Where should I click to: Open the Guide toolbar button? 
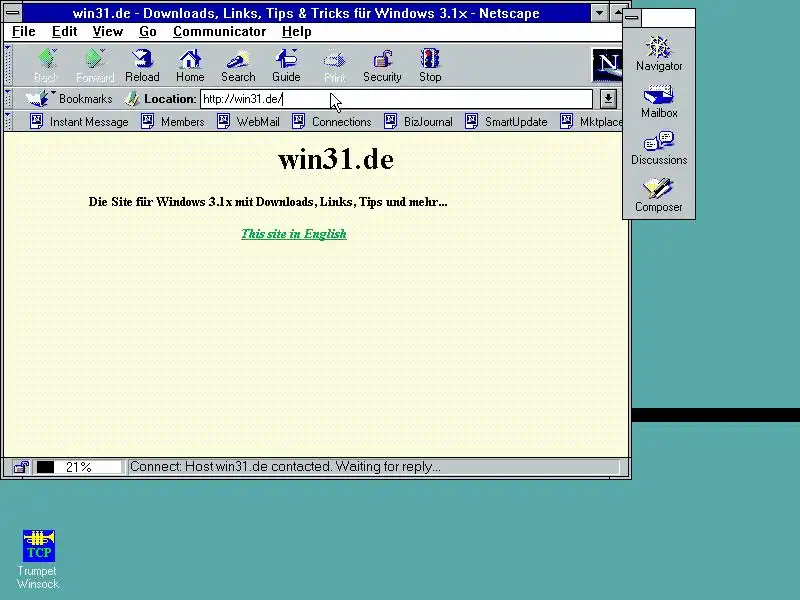pos(286,65)
